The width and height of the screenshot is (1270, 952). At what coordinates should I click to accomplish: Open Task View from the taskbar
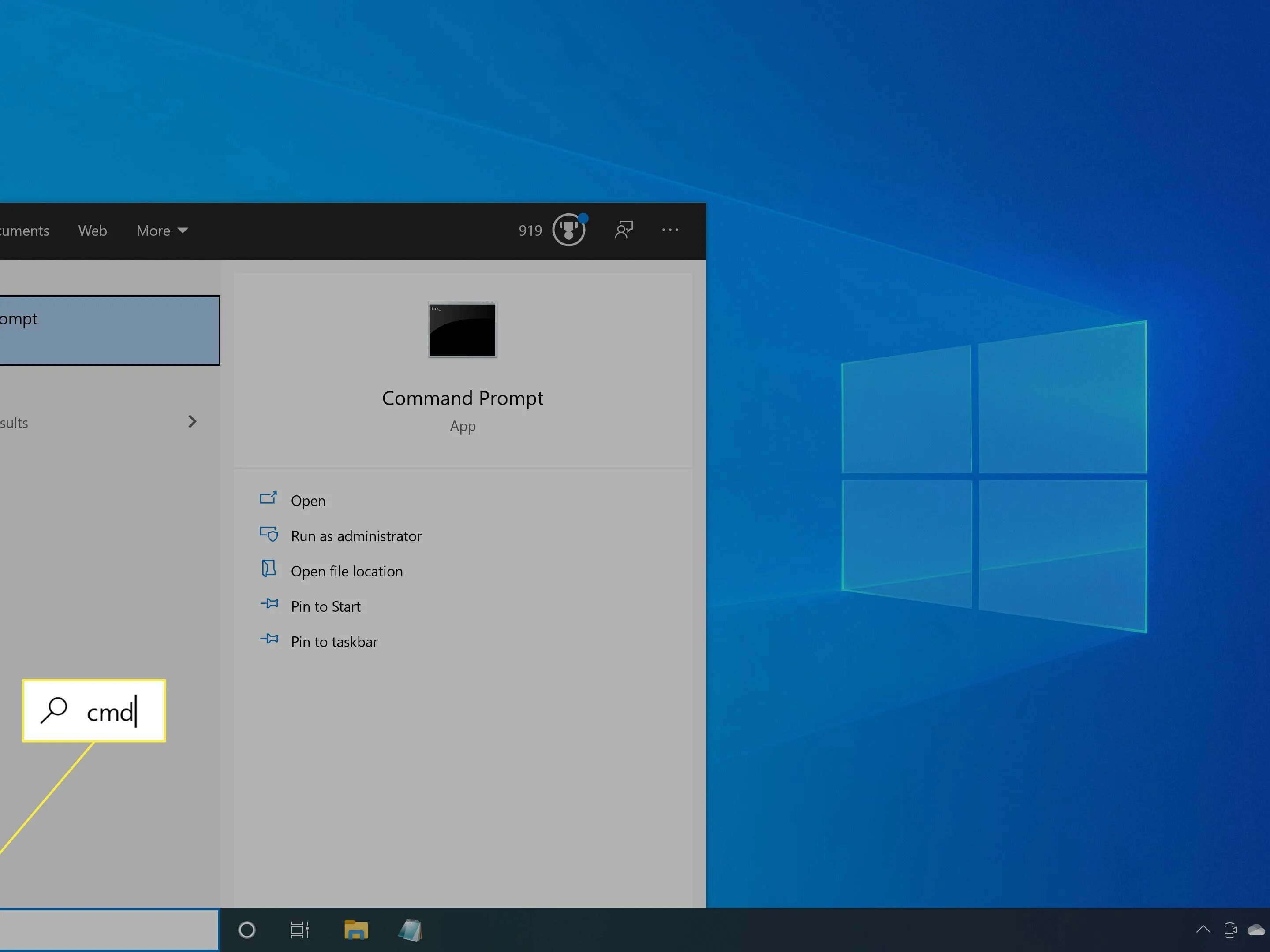[299, 930]
